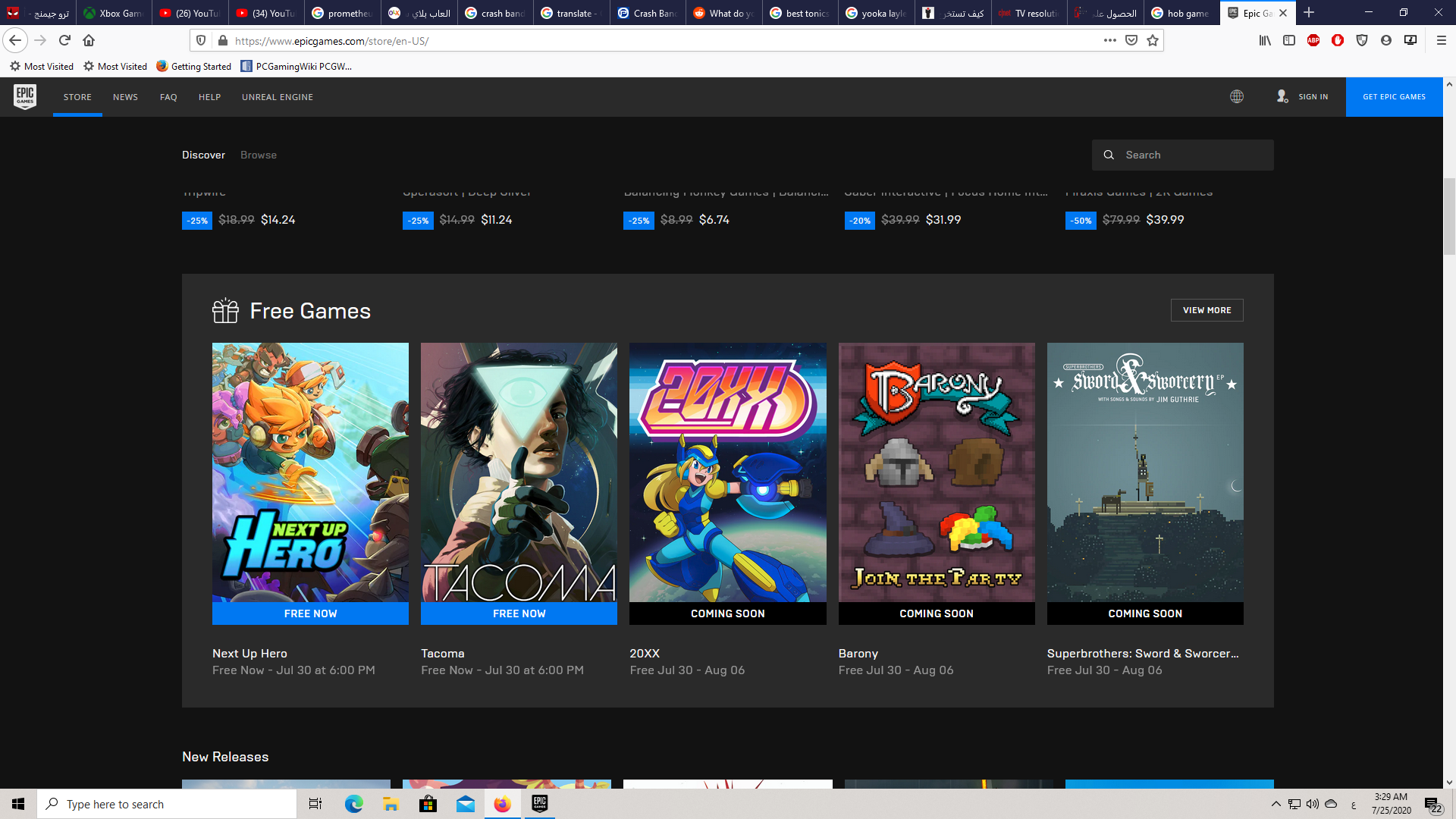
Task: Click the $39.99 sale price
Action: (1165, 220)
